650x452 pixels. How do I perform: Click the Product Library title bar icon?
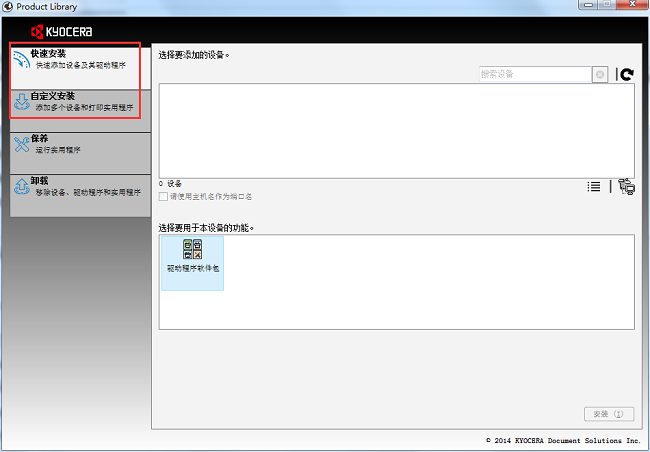coord(7,7)
